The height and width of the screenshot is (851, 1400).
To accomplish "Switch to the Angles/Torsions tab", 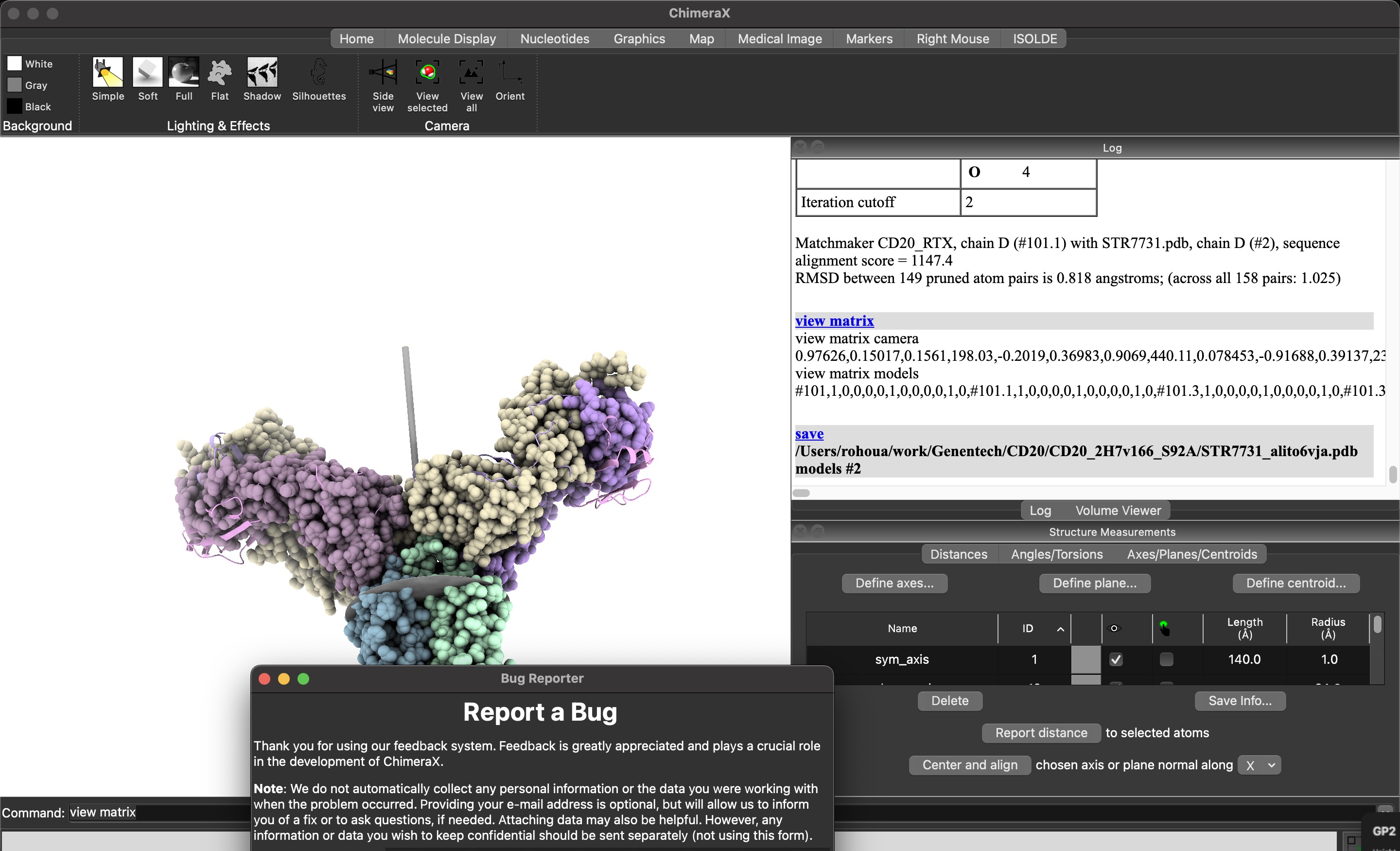I will (1056, 554).
